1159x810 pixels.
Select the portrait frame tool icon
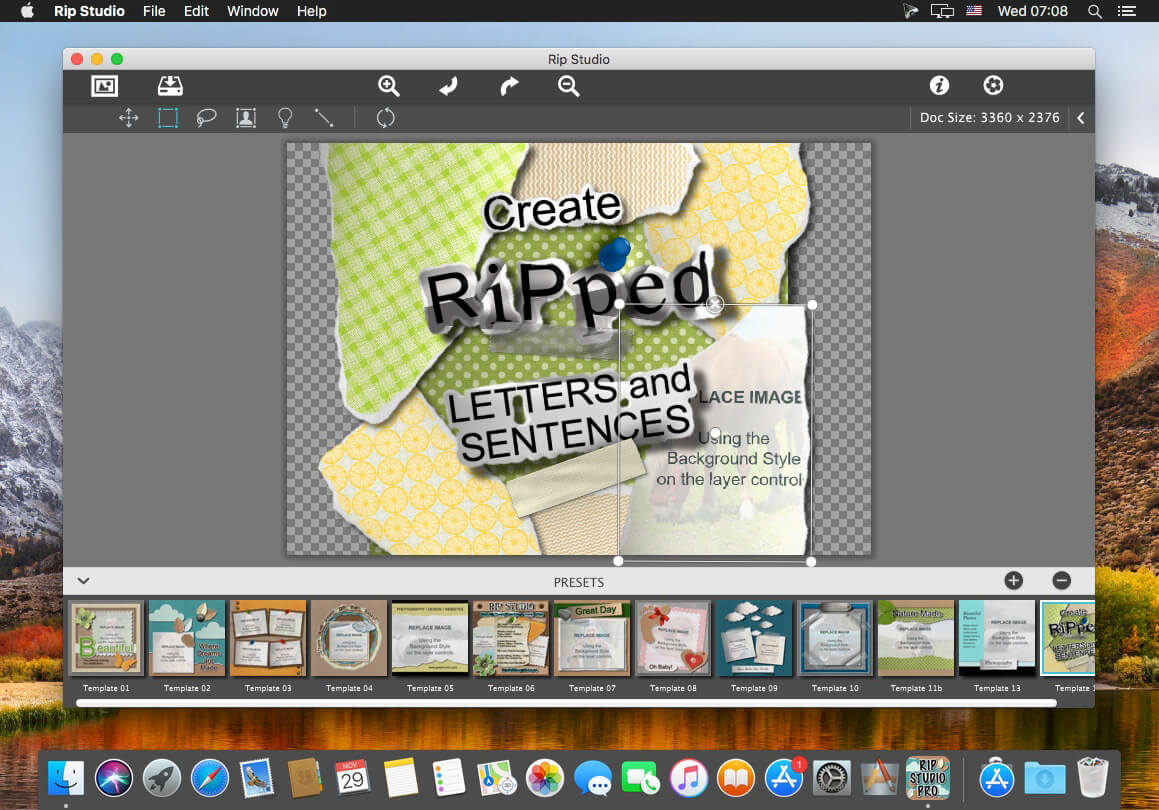click(245, 118)
